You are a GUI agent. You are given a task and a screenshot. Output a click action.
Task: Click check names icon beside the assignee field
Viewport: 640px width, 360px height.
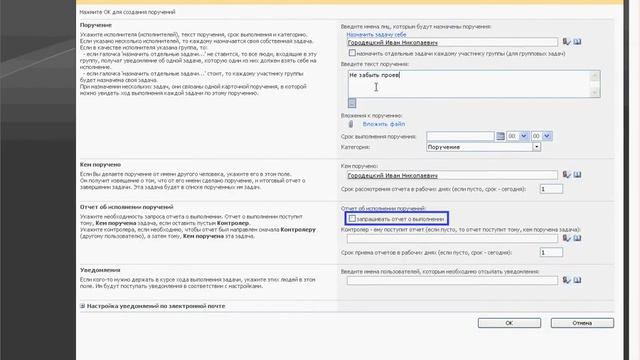point(567,42)
